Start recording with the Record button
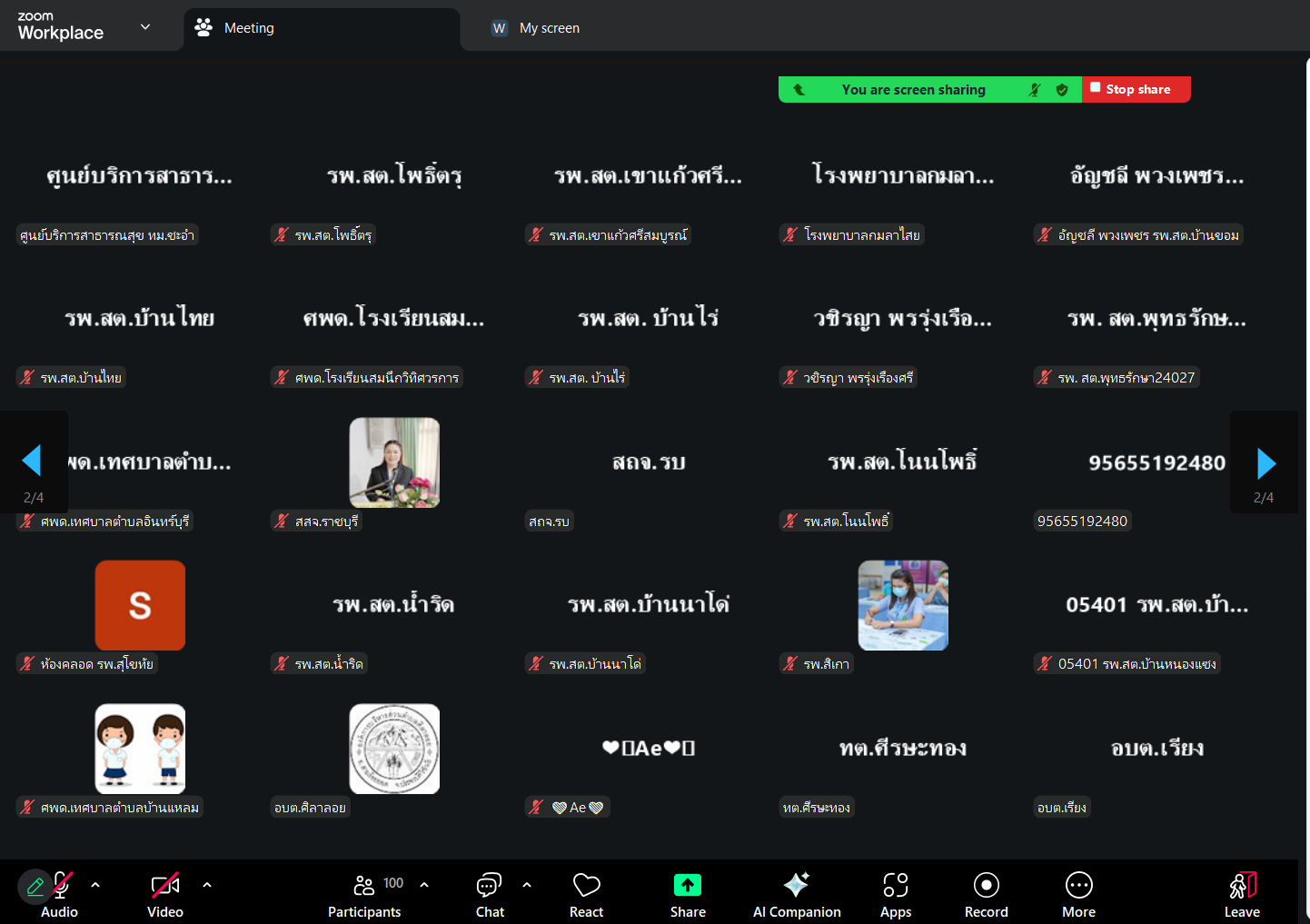This screenshot has height=924, width=1310. [x=986, y=885]
